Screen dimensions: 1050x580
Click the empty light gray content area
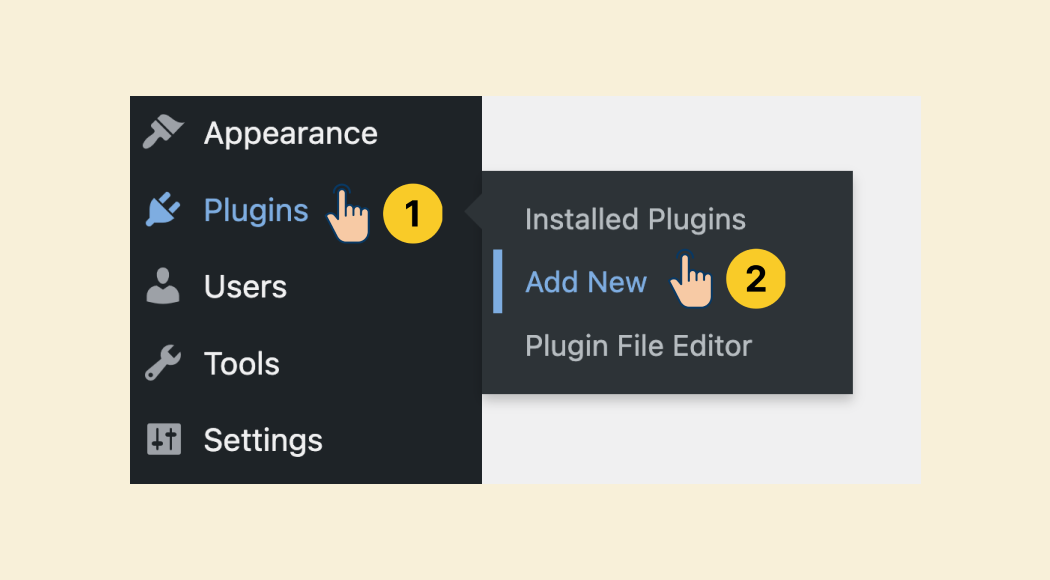click(887, 290)
